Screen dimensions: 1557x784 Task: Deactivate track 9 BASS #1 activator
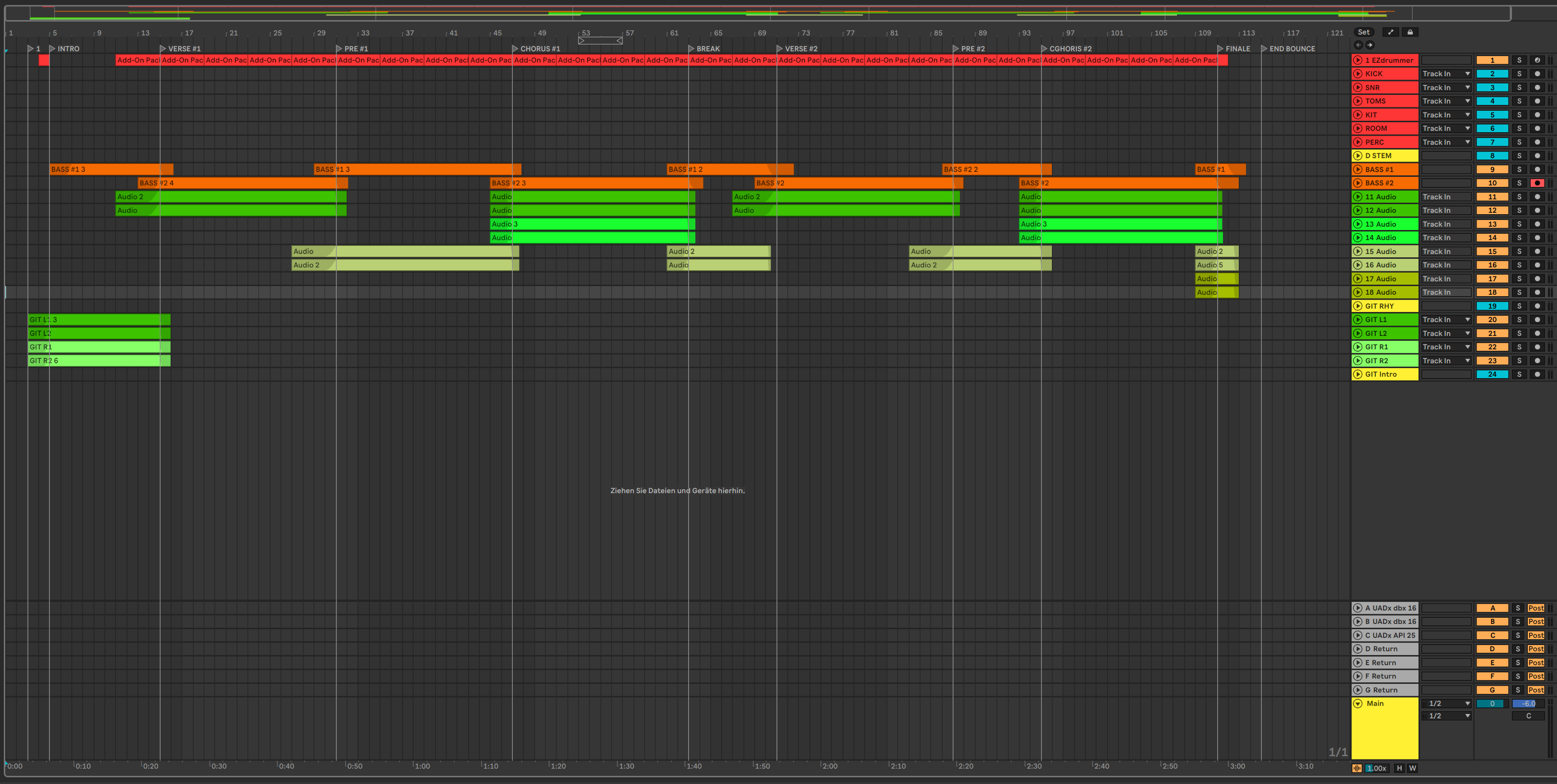pos(1492,170)
